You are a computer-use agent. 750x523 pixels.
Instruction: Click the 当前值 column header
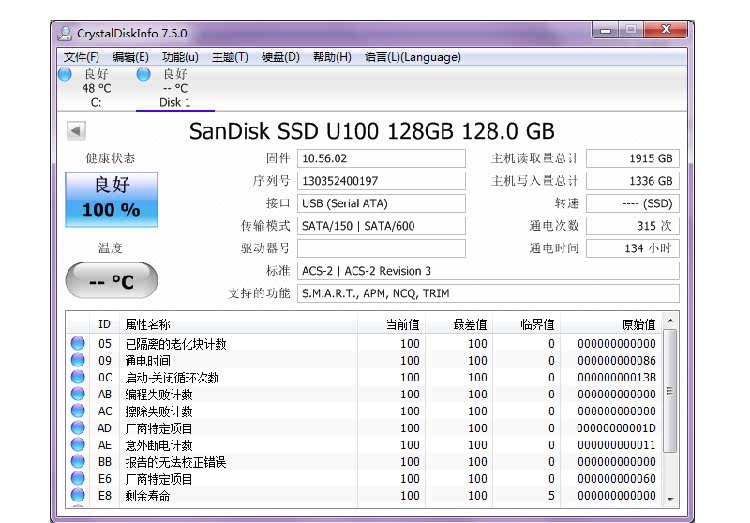click(392, 324)
